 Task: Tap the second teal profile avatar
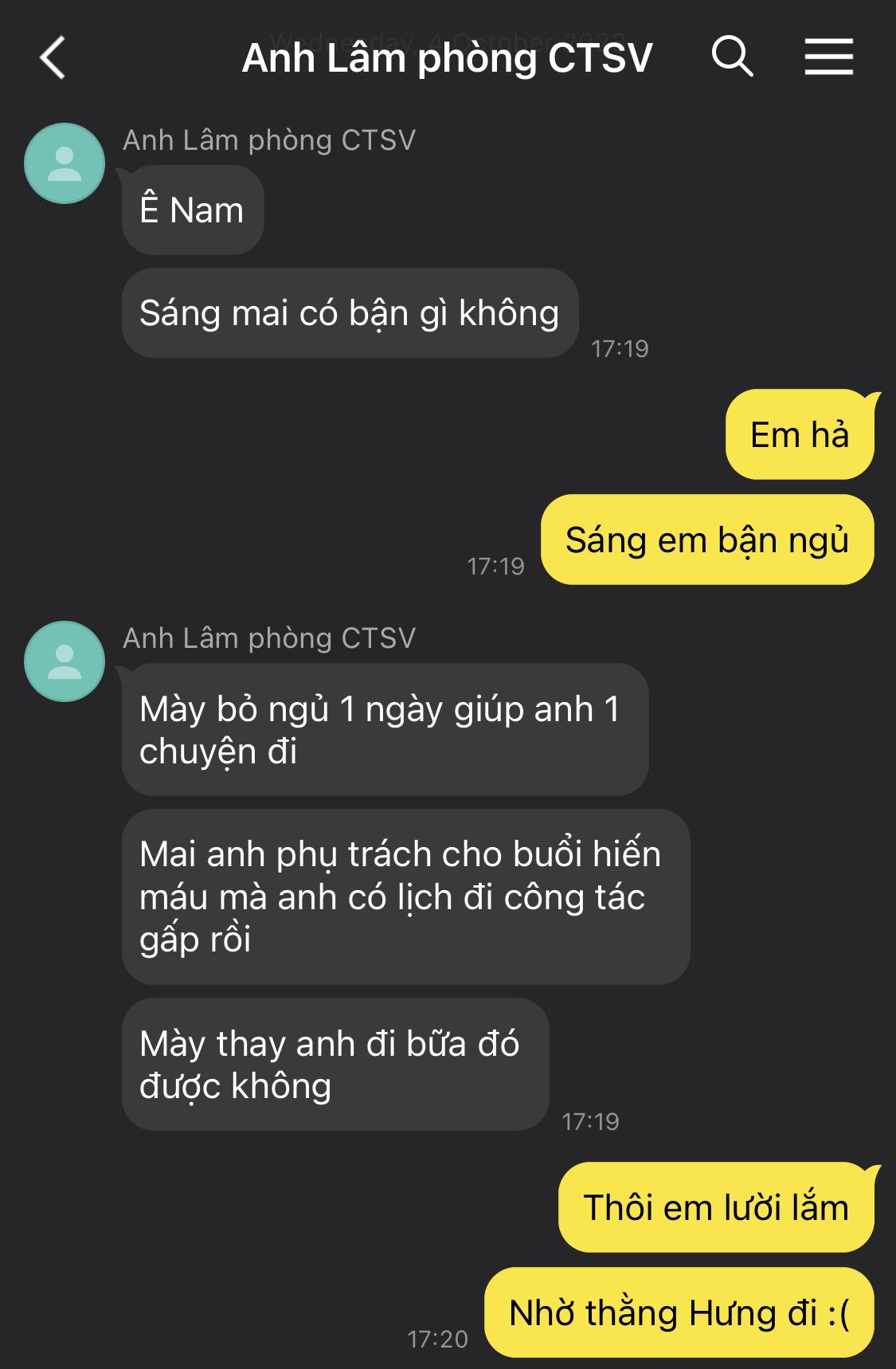click(65, 661)
